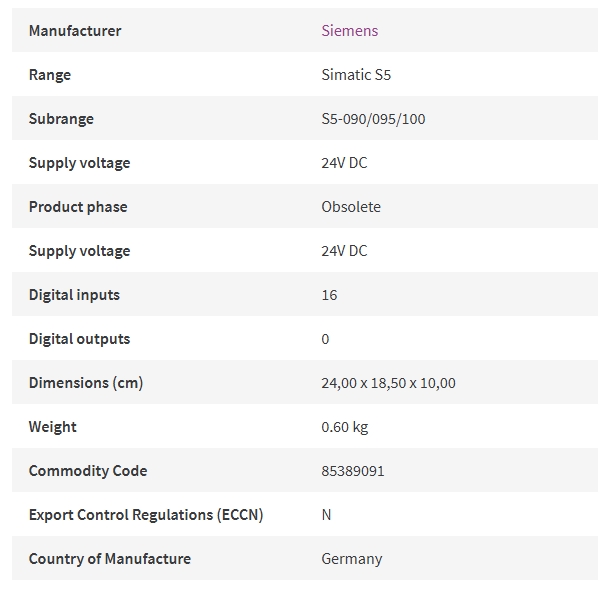Click the Export Control Regulations (ECCN) label
The width and height of the screenshot is (610, 594).
click(x=146, y=515)
